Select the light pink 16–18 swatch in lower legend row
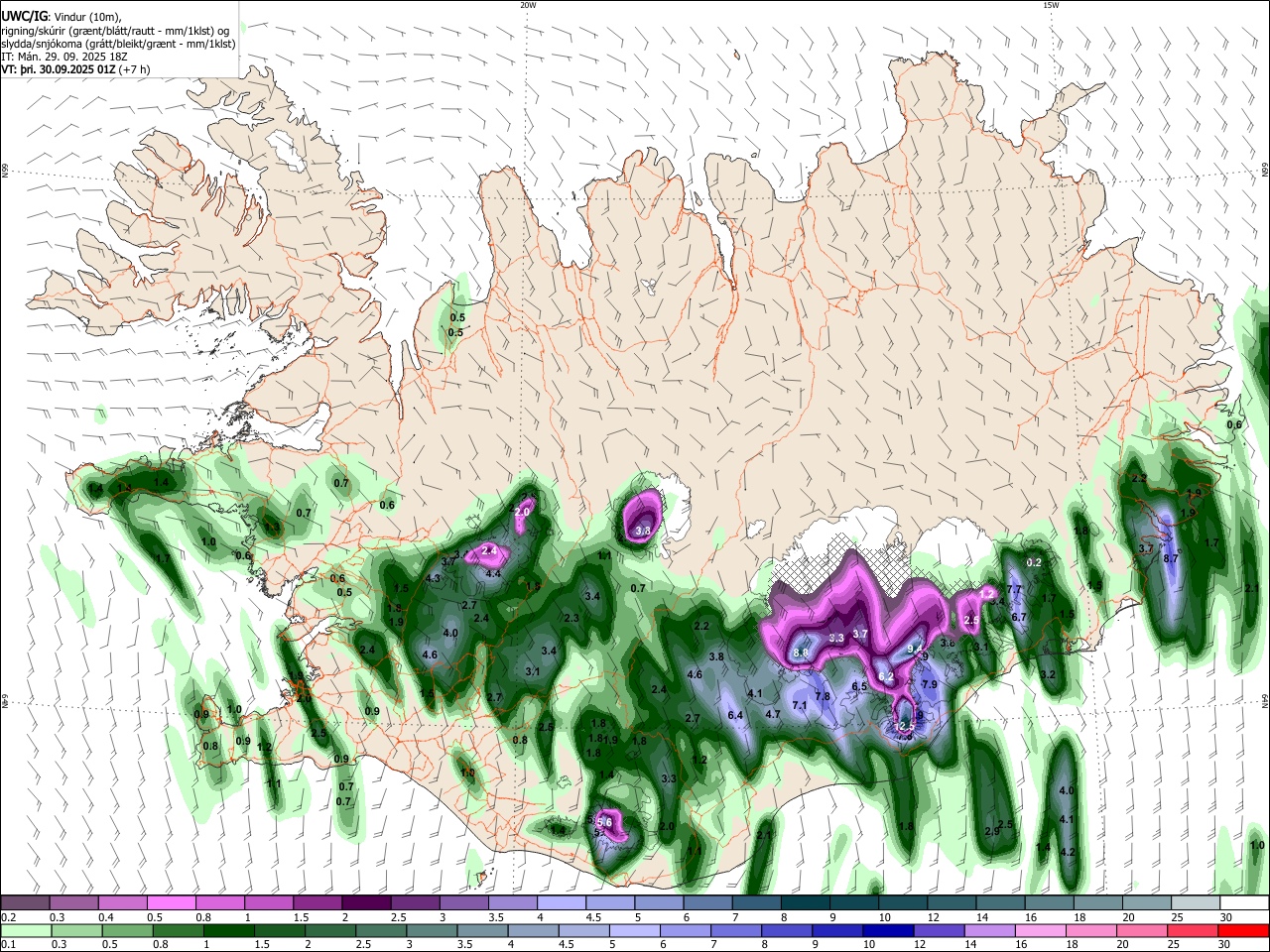 (x=1040, y=930)
